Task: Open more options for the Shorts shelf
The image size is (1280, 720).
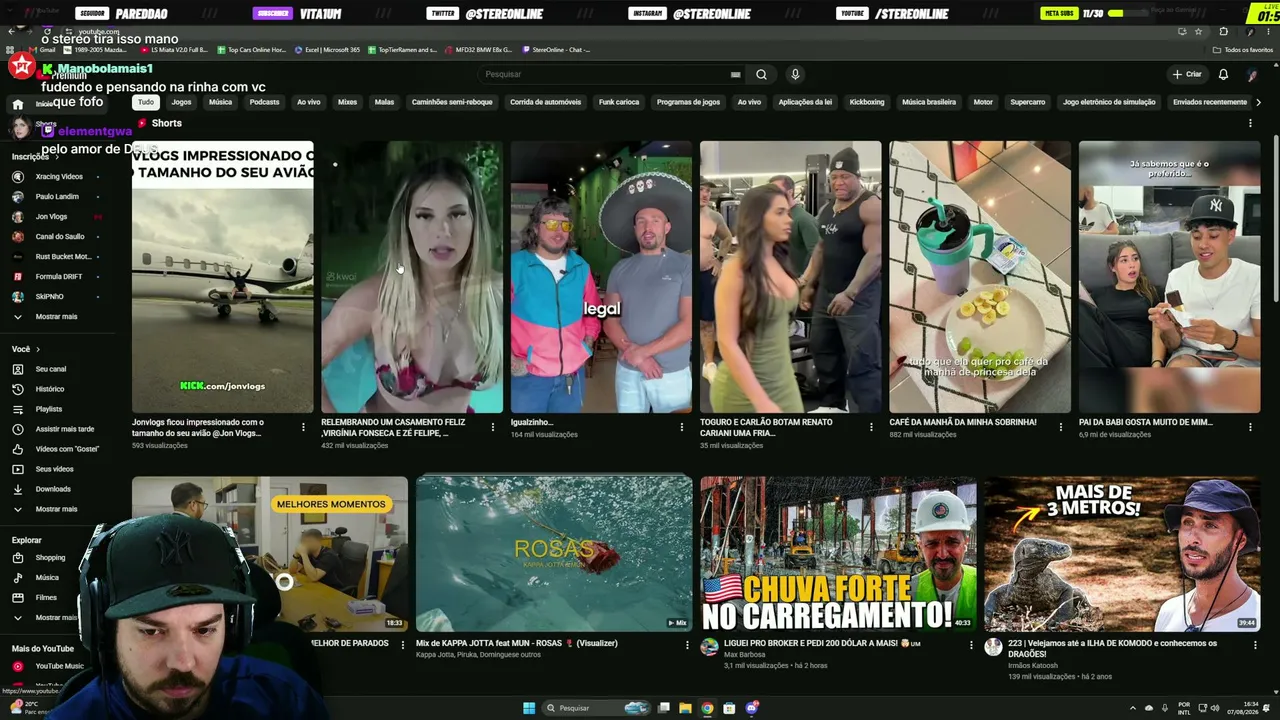Action: 1250,123
